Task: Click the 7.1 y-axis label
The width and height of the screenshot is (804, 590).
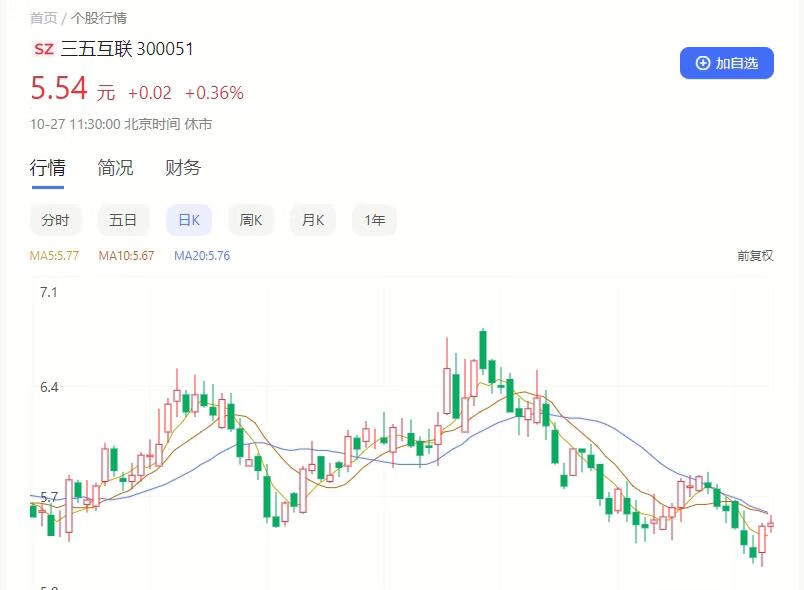Action: (49, 293)
